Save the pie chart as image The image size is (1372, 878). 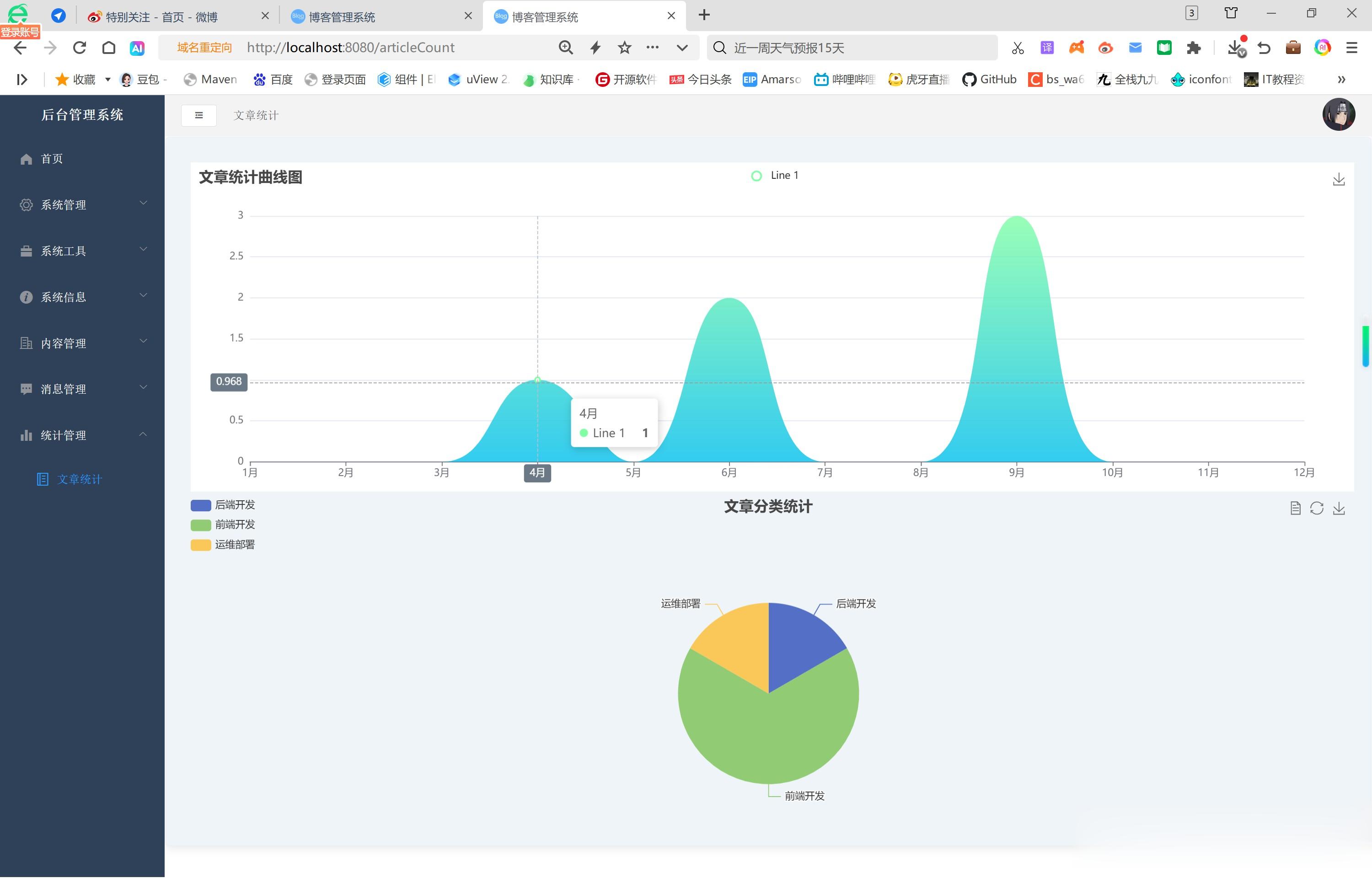click(x=1338, y=508)
